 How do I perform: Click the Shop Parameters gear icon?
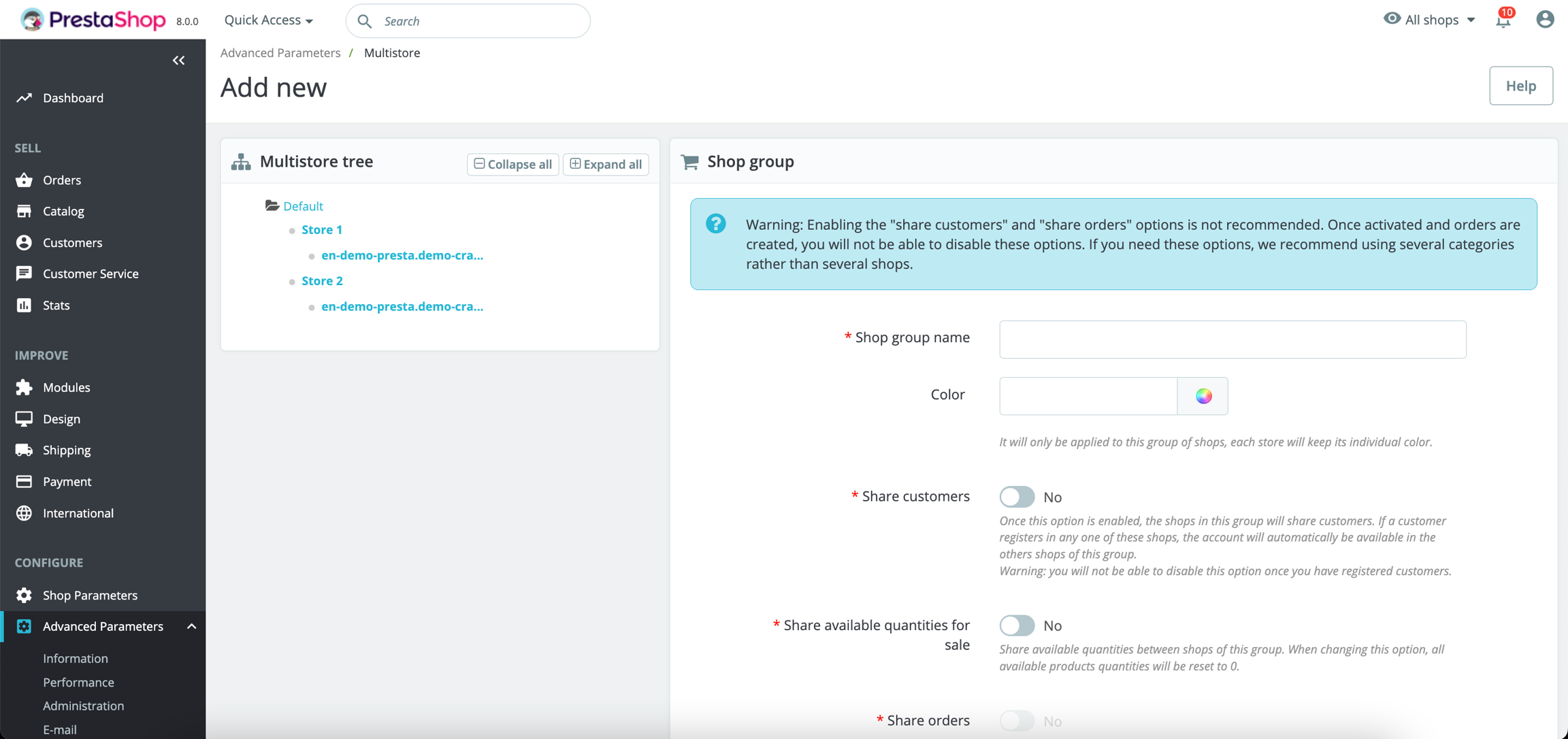(24, 595)
